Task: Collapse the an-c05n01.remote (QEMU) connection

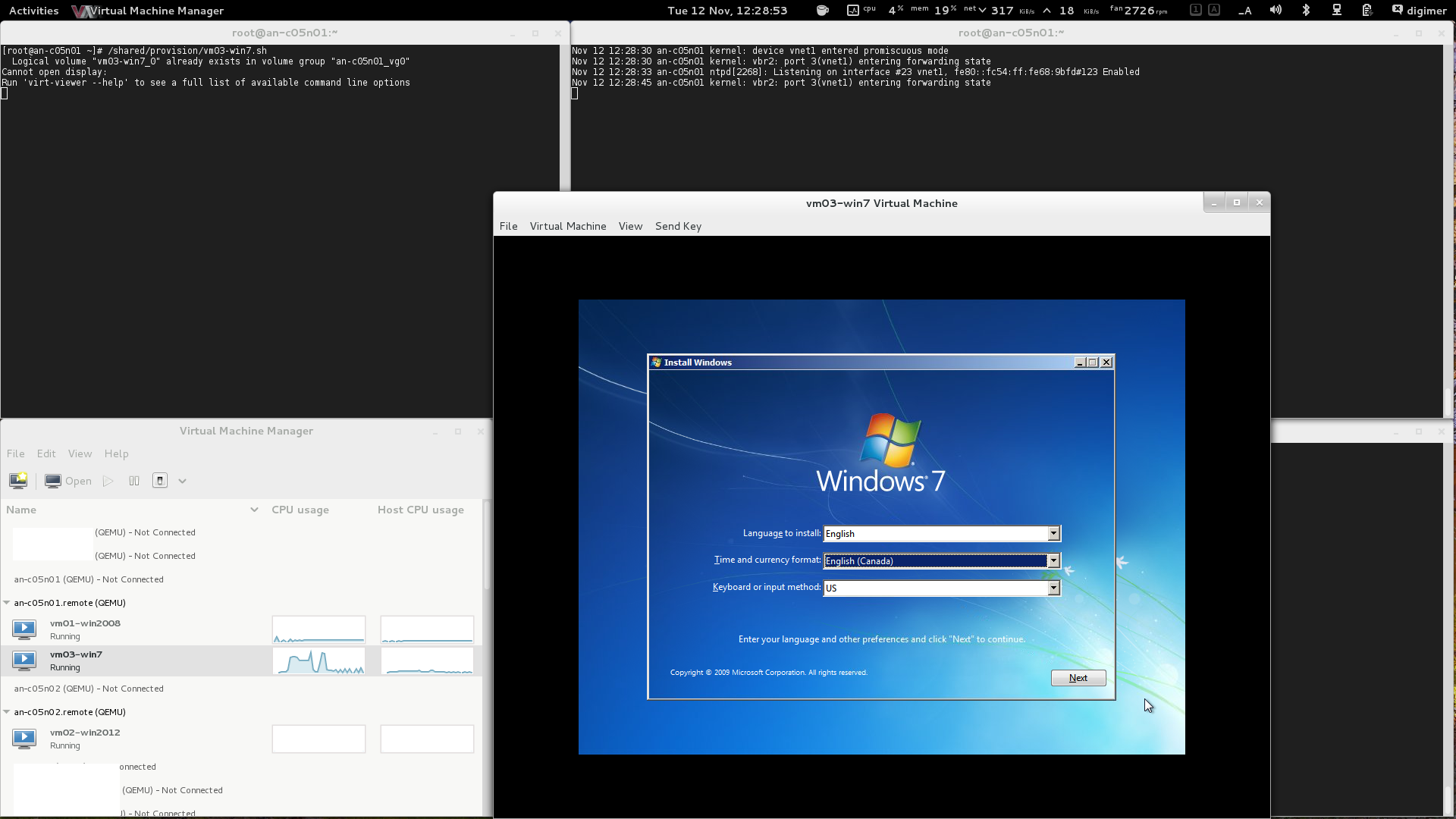Action: (x=7, y=603)
